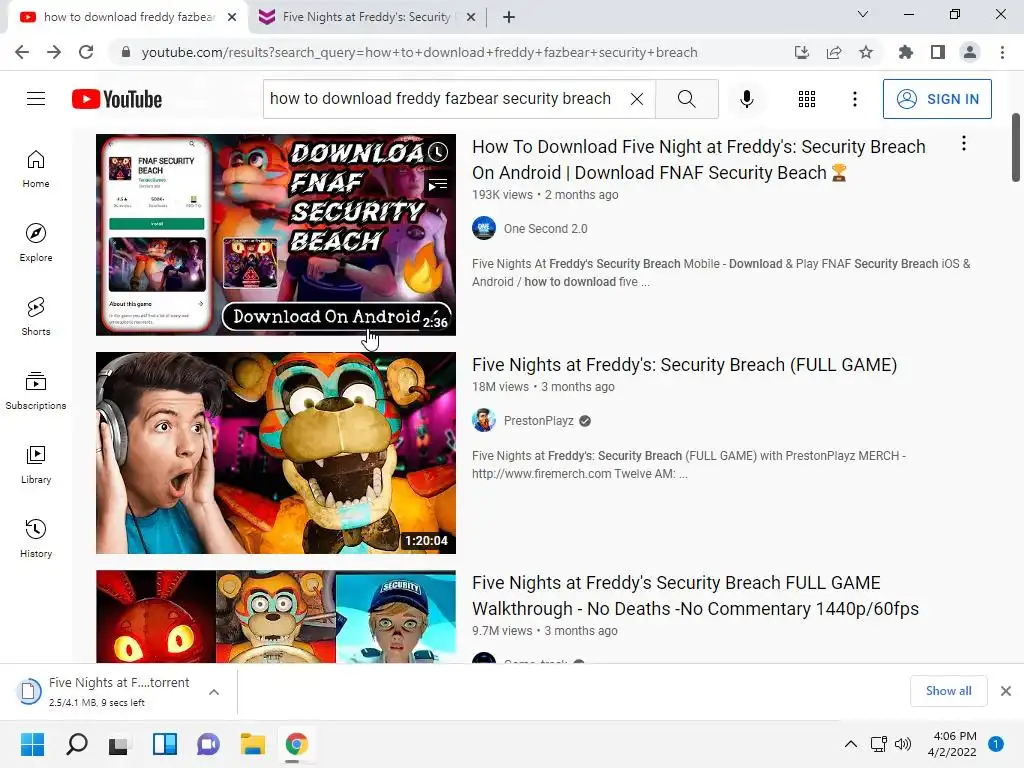This screenshot has width=1024, height=768.
Task: View site information lock icon
Action: pyautogui.click(x=126, y=52)
